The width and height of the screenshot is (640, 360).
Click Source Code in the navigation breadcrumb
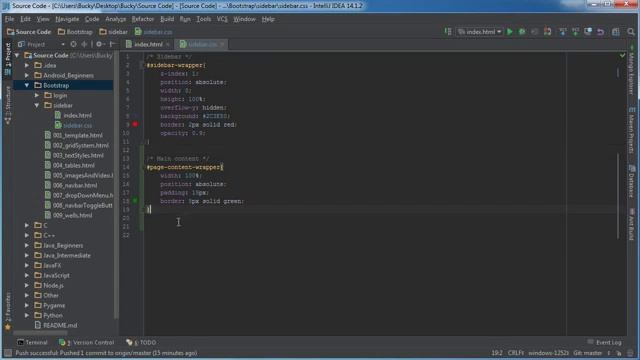click(x=29, y=32)
